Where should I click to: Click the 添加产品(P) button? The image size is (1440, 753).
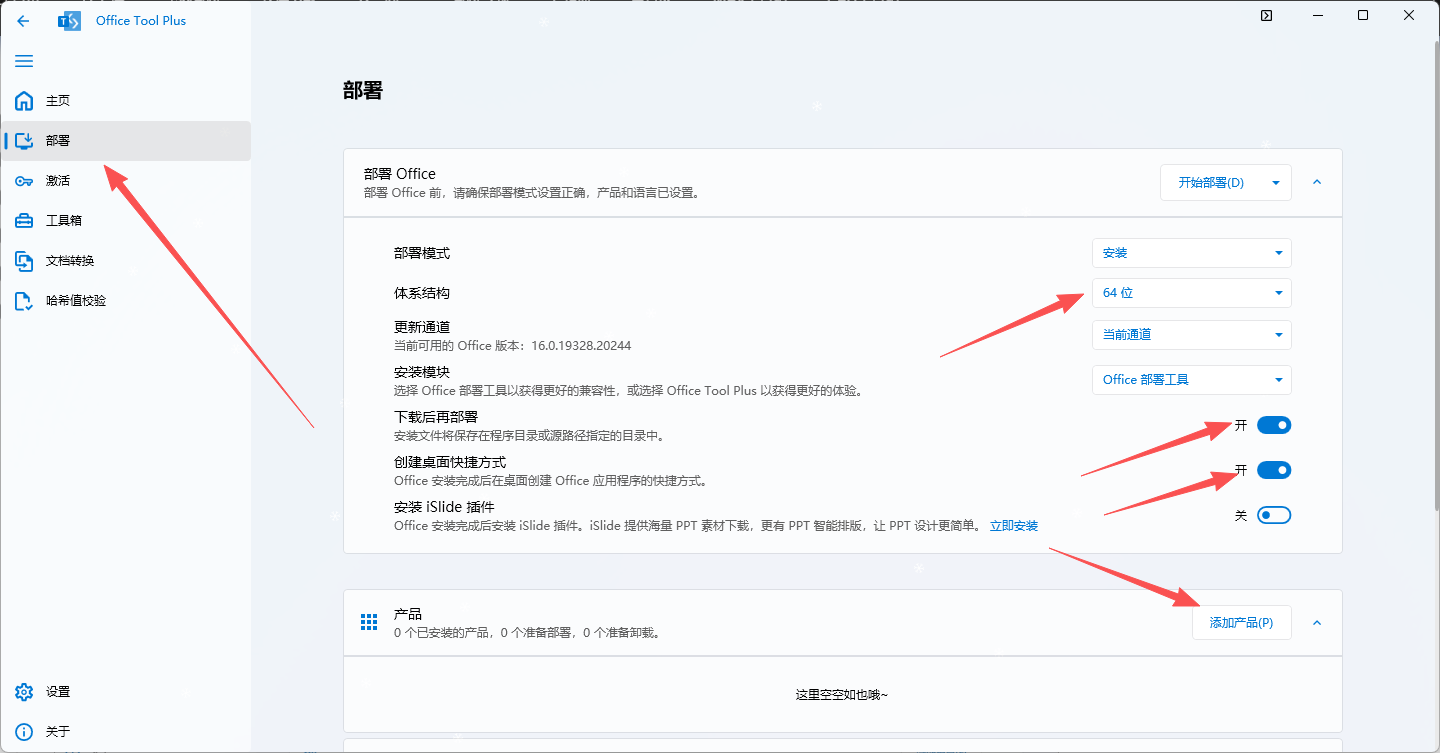(1241, 622)
